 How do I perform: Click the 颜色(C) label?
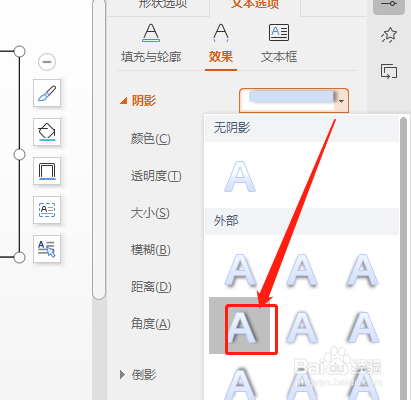point(151,139)
